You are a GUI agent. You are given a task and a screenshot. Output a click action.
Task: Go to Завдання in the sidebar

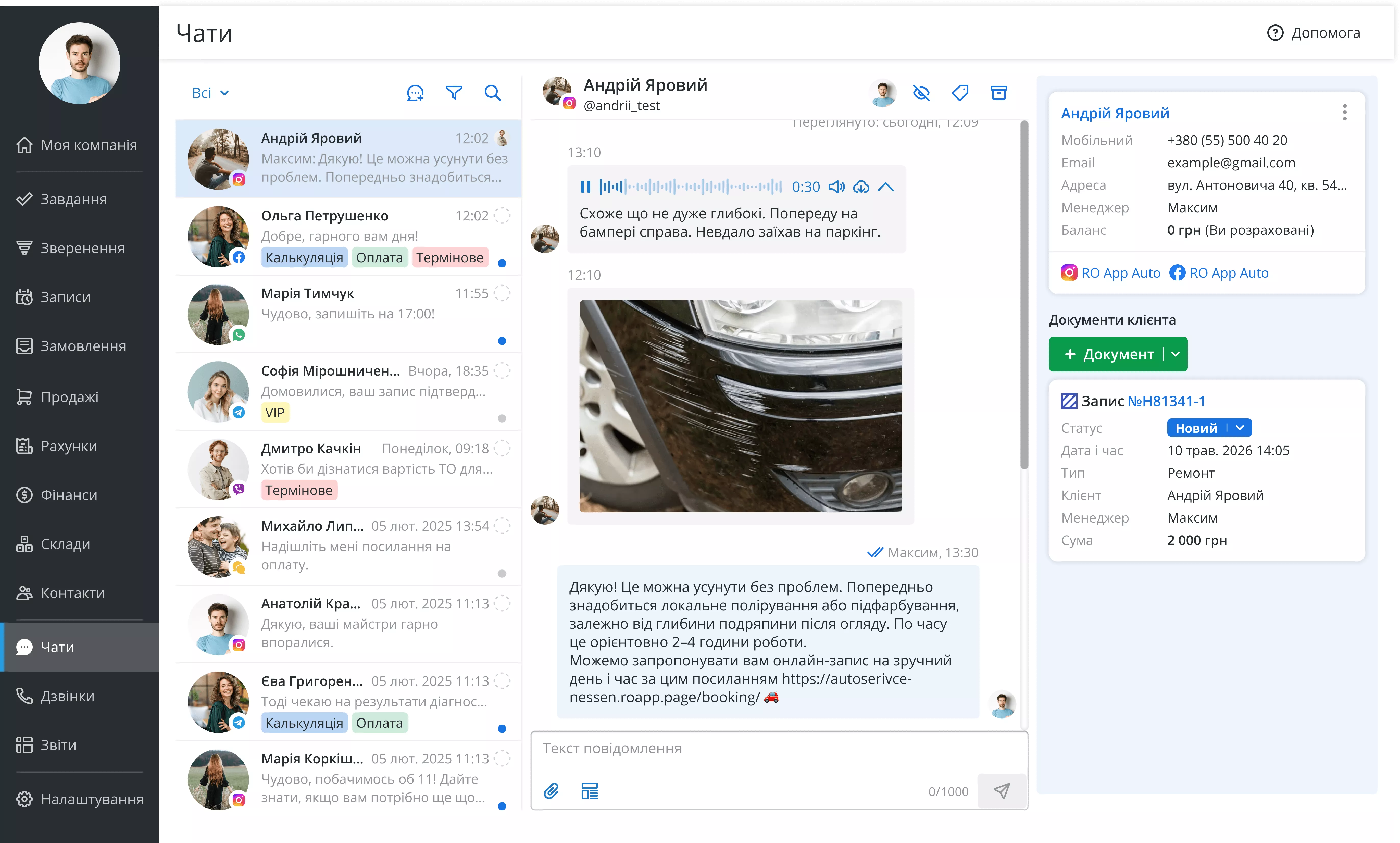[80, 199]
